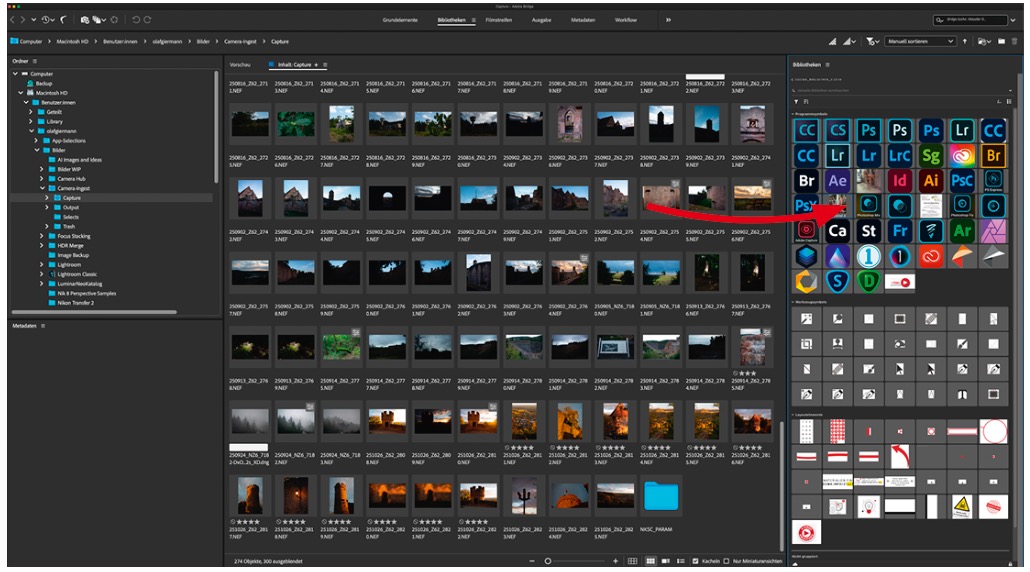Click the thumbnail size slider
Viewport: 1030px width, 572px height.
pos(548,561)
